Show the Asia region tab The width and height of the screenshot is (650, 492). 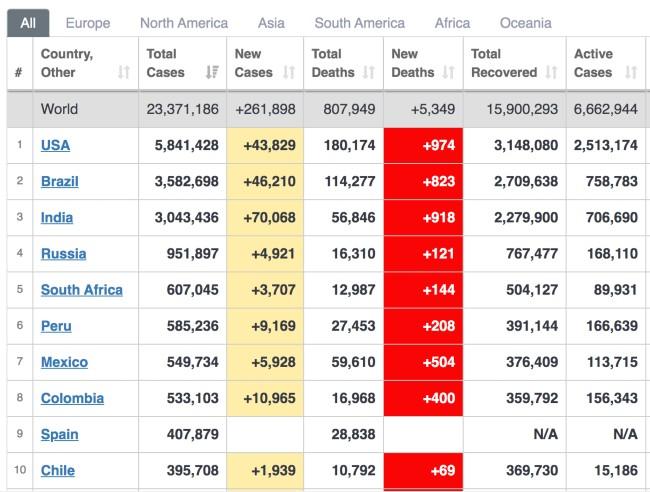pyautogui.click(x=271, y=22)
